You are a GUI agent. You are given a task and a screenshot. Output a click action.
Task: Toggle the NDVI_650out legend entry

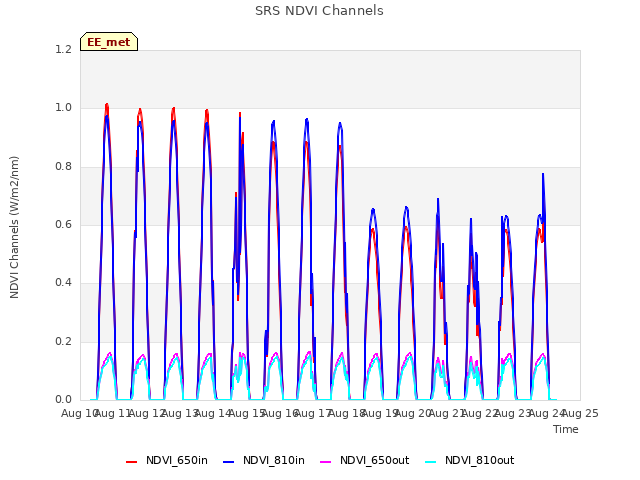click(364, 460)
